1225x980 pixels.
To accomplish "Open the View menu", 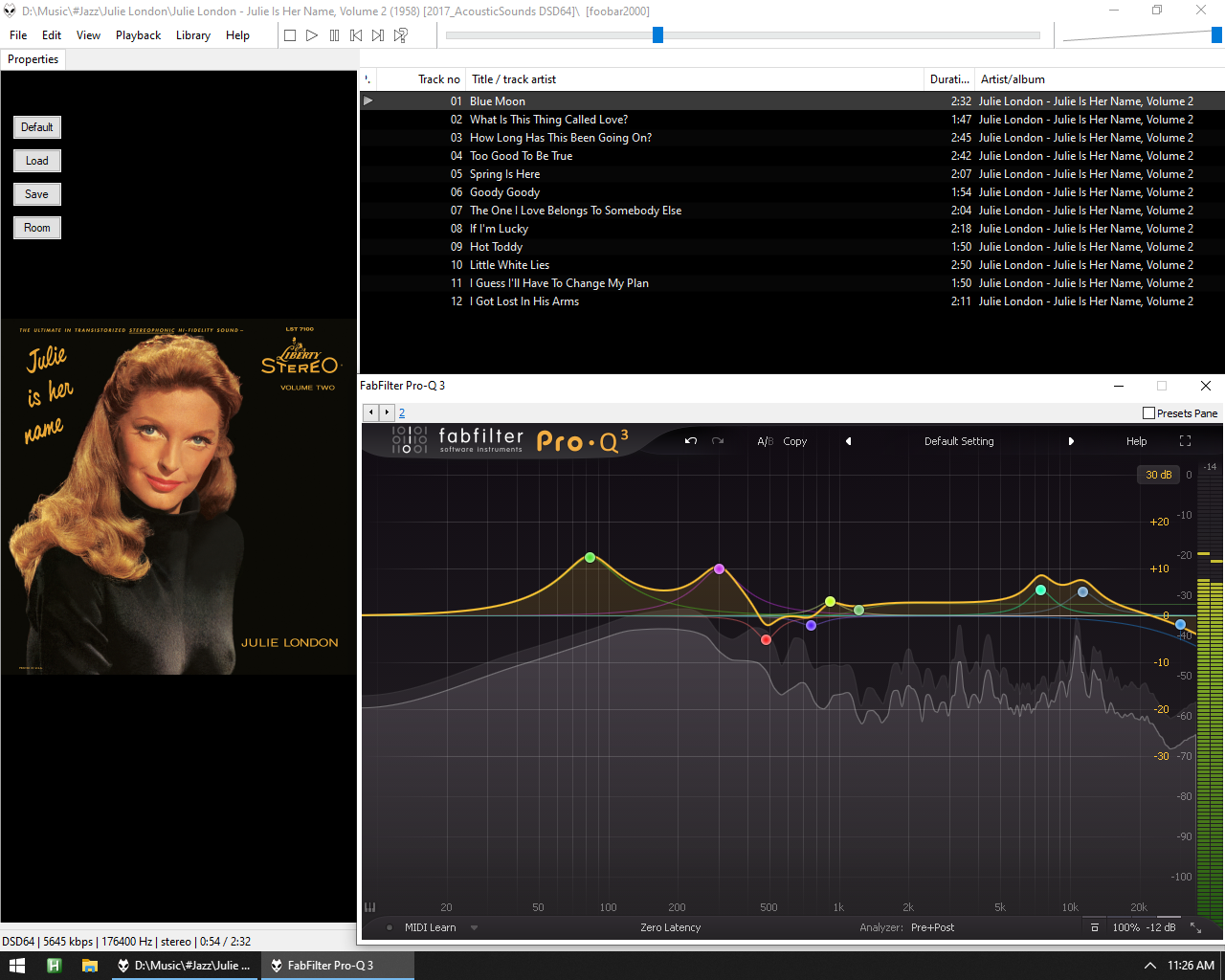I will [88, 35].
